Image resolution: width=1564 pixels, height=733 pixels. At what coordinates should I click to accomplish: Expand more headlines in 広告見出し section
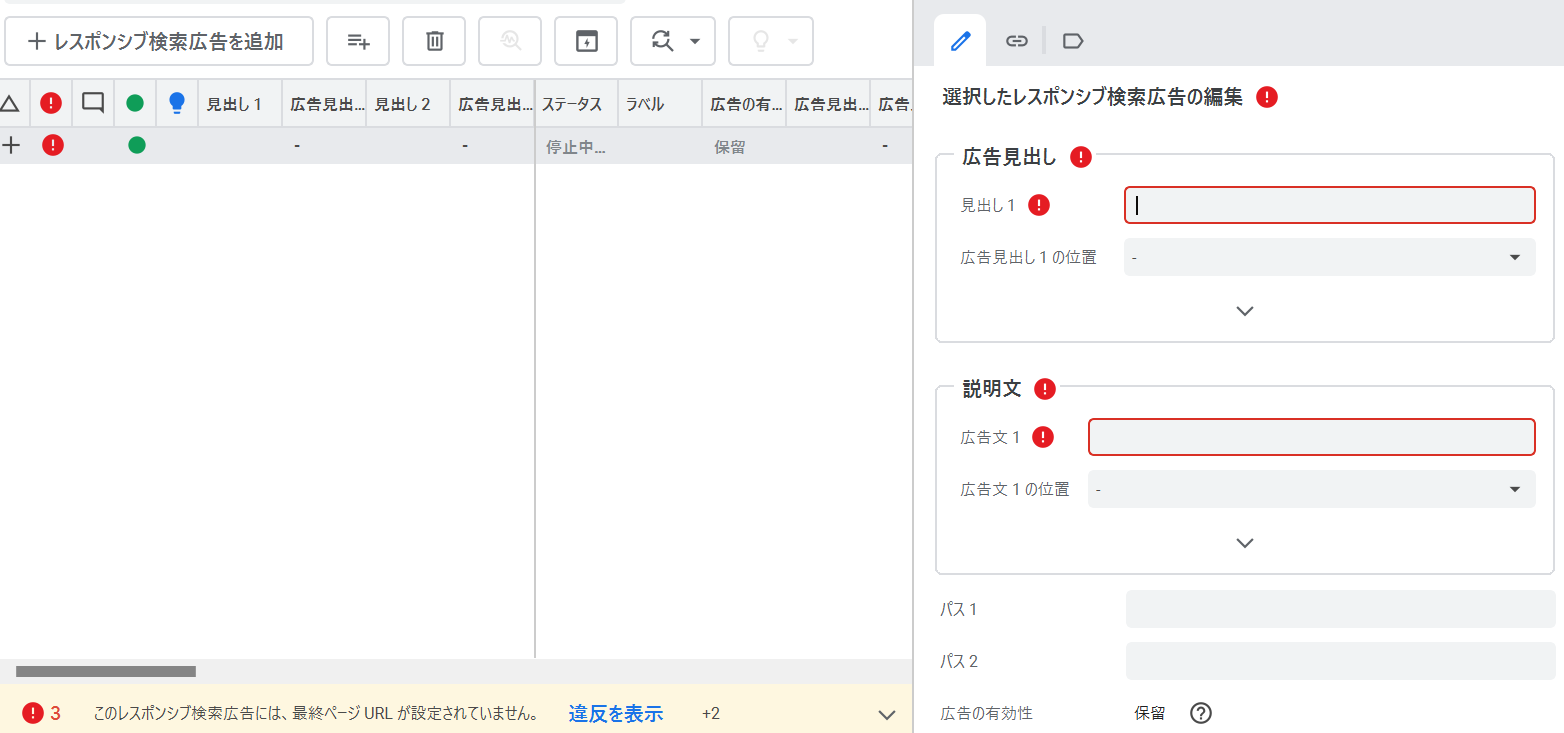tap(1244, 311)
